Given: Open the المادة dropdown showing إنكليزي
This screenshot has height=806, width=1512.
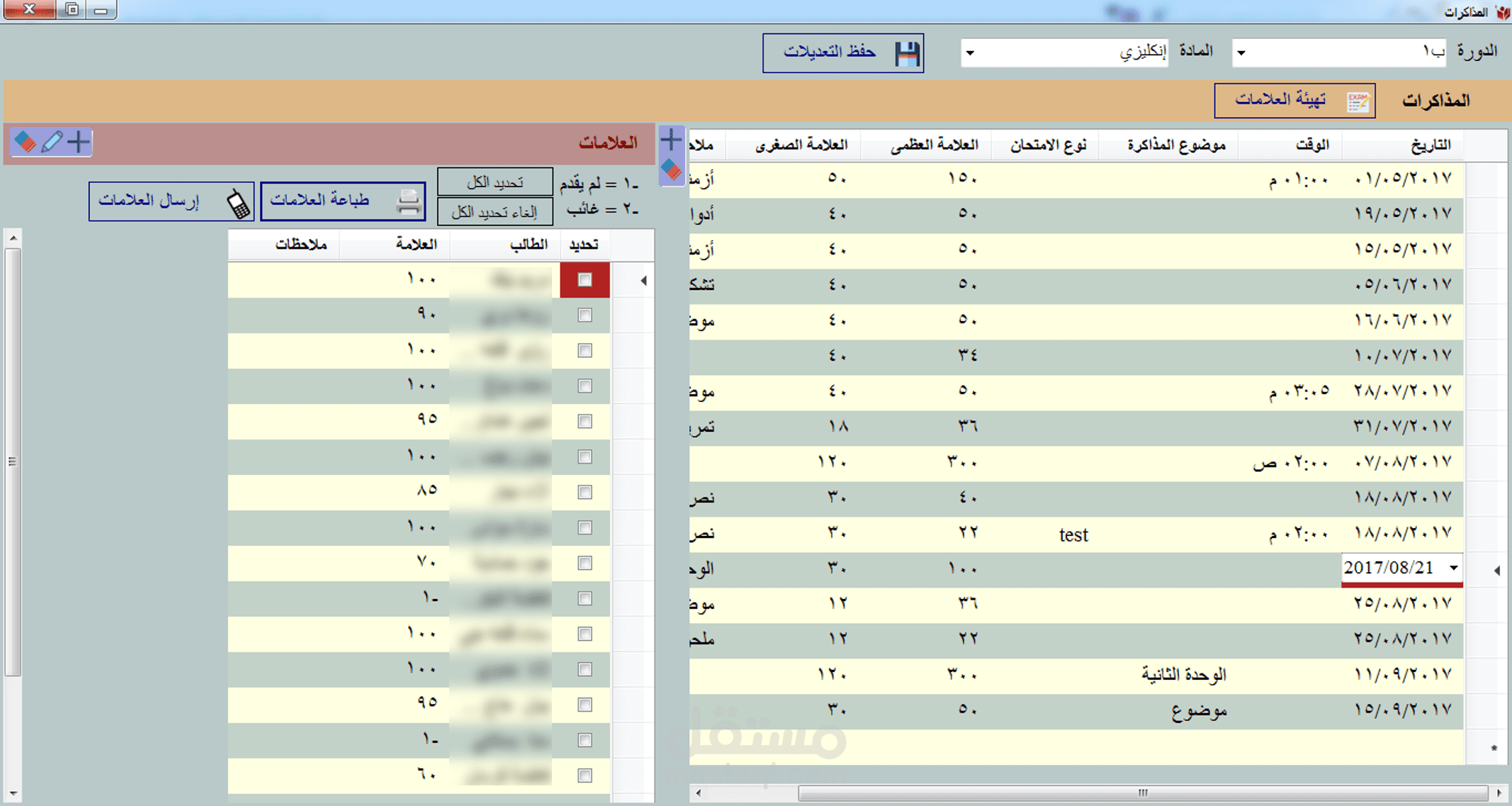Looking at the screenshot, I should point(970,53).
